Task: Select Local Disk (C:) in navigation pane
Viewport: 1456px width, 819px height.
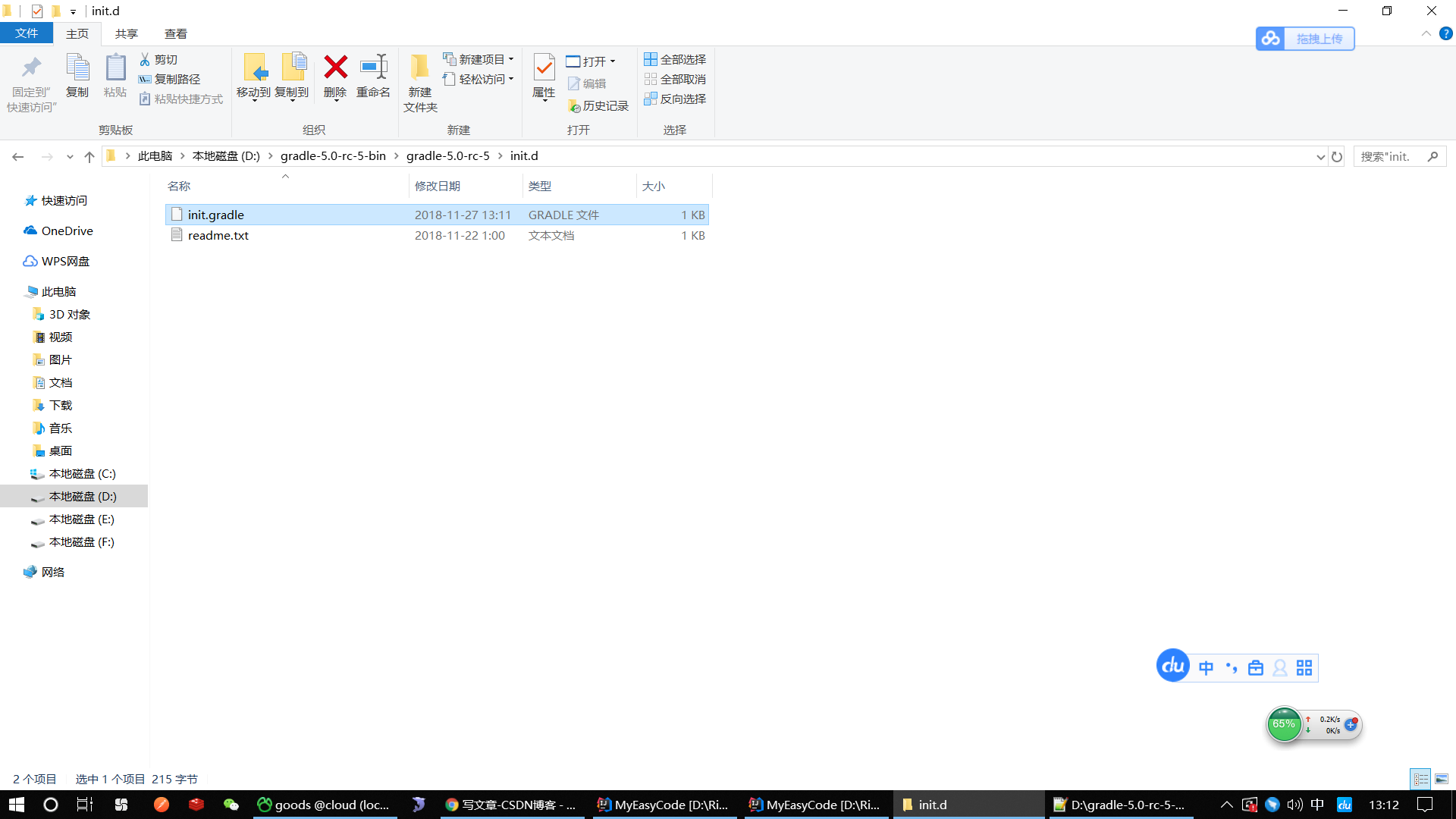Action: click(82, 473)
